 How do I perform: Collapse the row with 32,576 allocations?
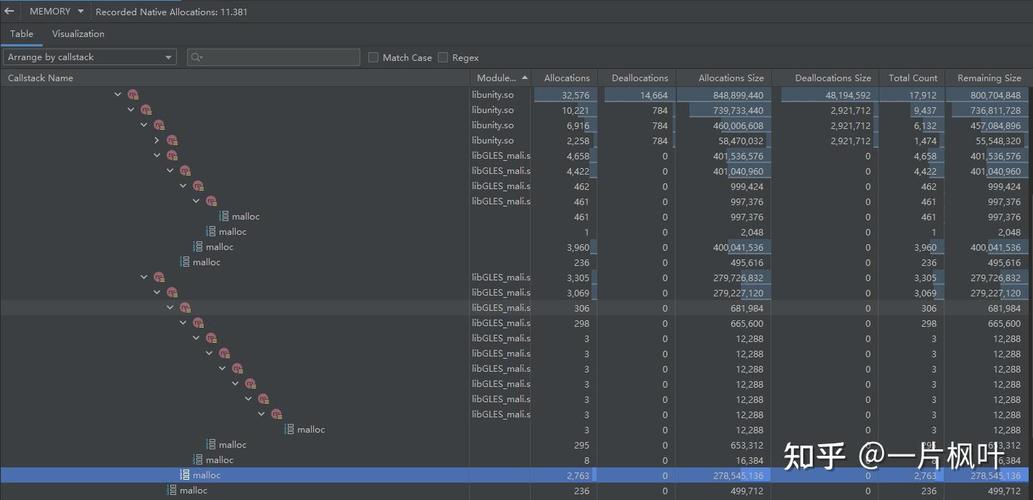[118, 95]
